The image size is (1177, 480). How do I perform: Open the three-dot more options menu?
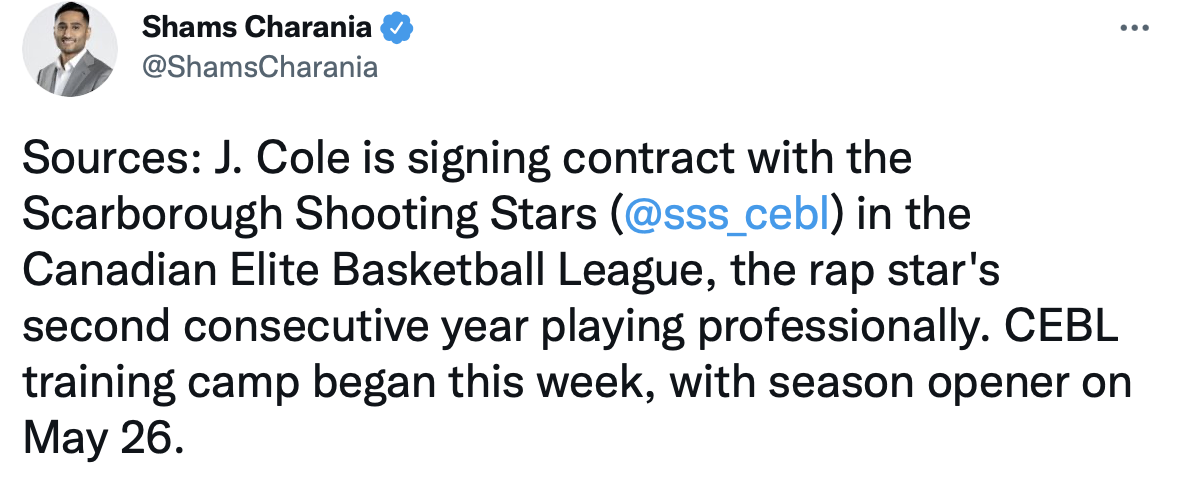[1134, 29]
